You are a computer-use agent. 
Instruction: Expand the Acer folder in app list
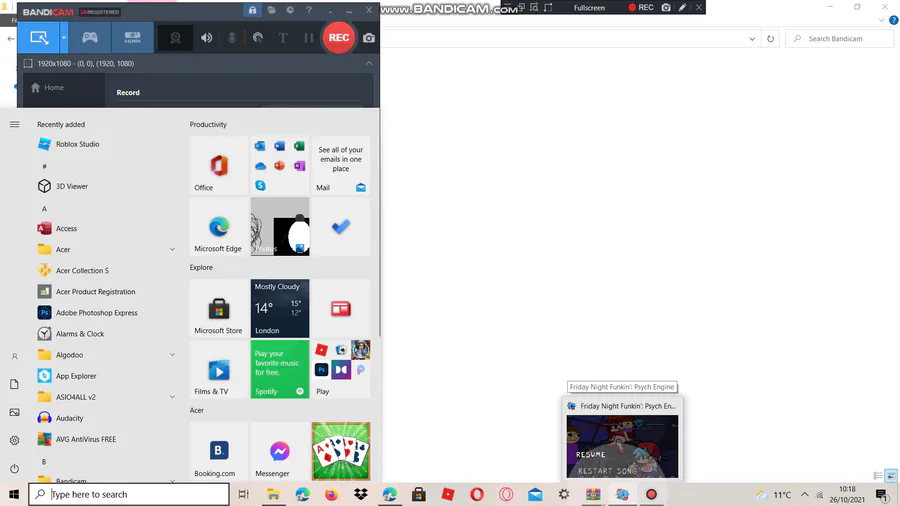(x=106, y=250)
